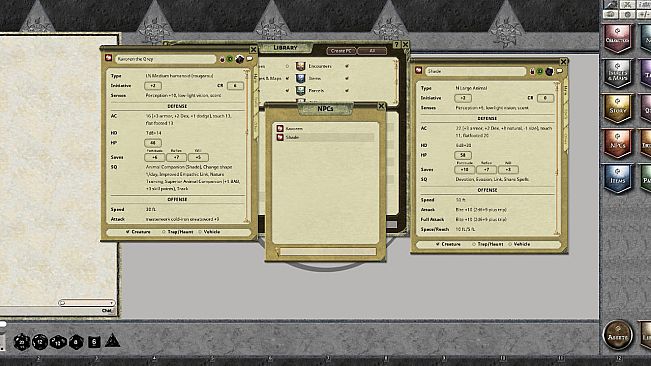The image size is (651, 366).
Task: Open the Characters sidebar shield
Action: click(617, 39)
